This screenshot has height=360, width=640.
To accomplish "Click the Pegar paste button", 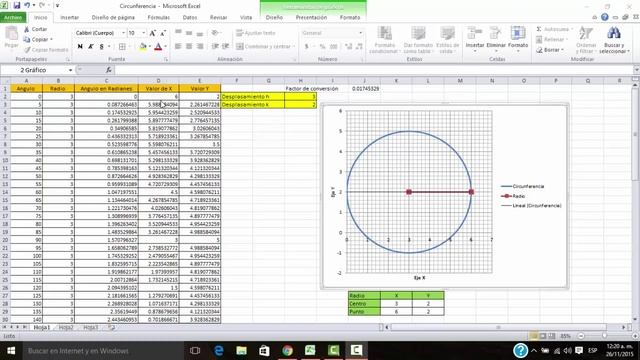I will tap(11, 37).
